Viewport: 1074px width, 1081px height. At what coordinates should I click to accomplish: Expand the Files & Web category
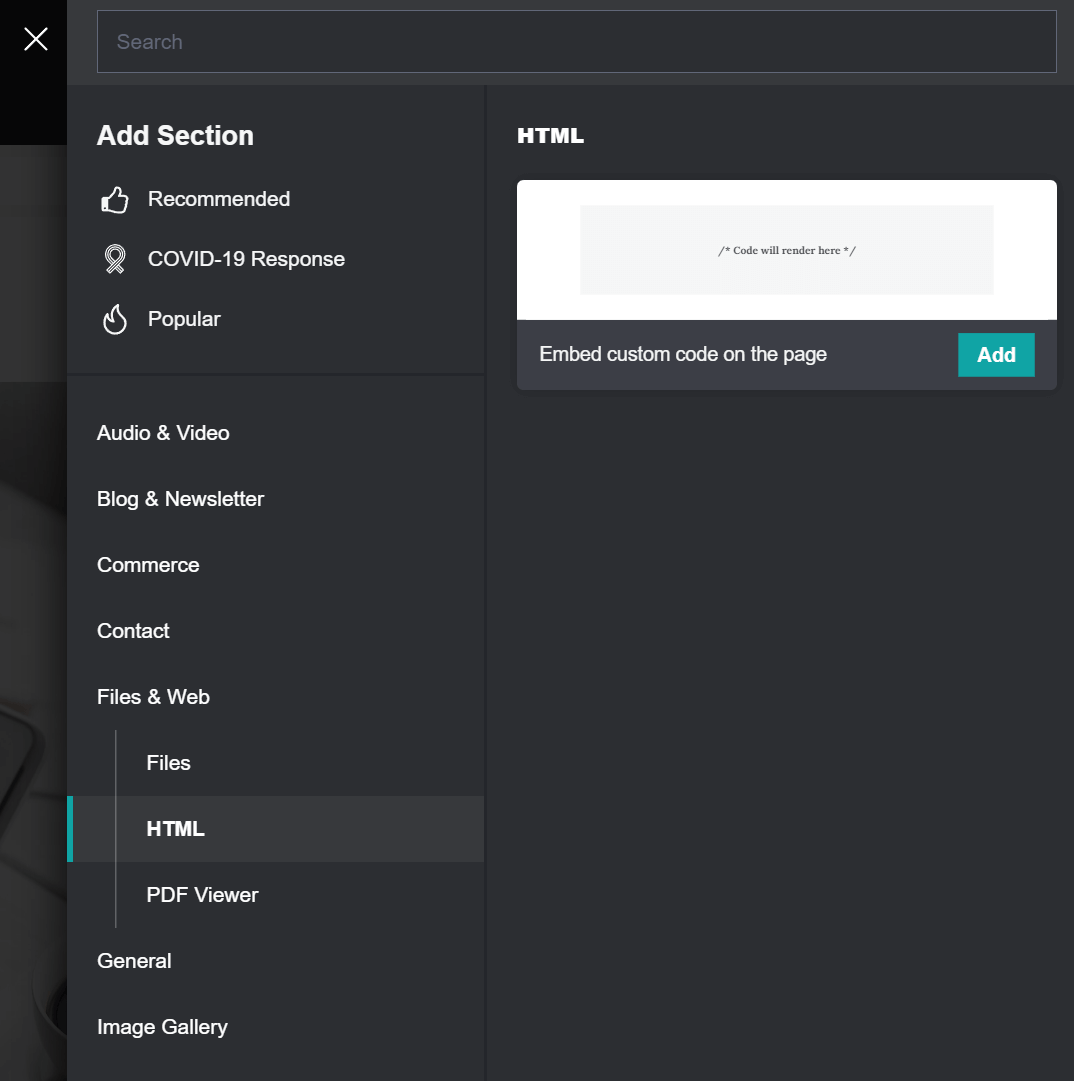(x=153, y=697)
